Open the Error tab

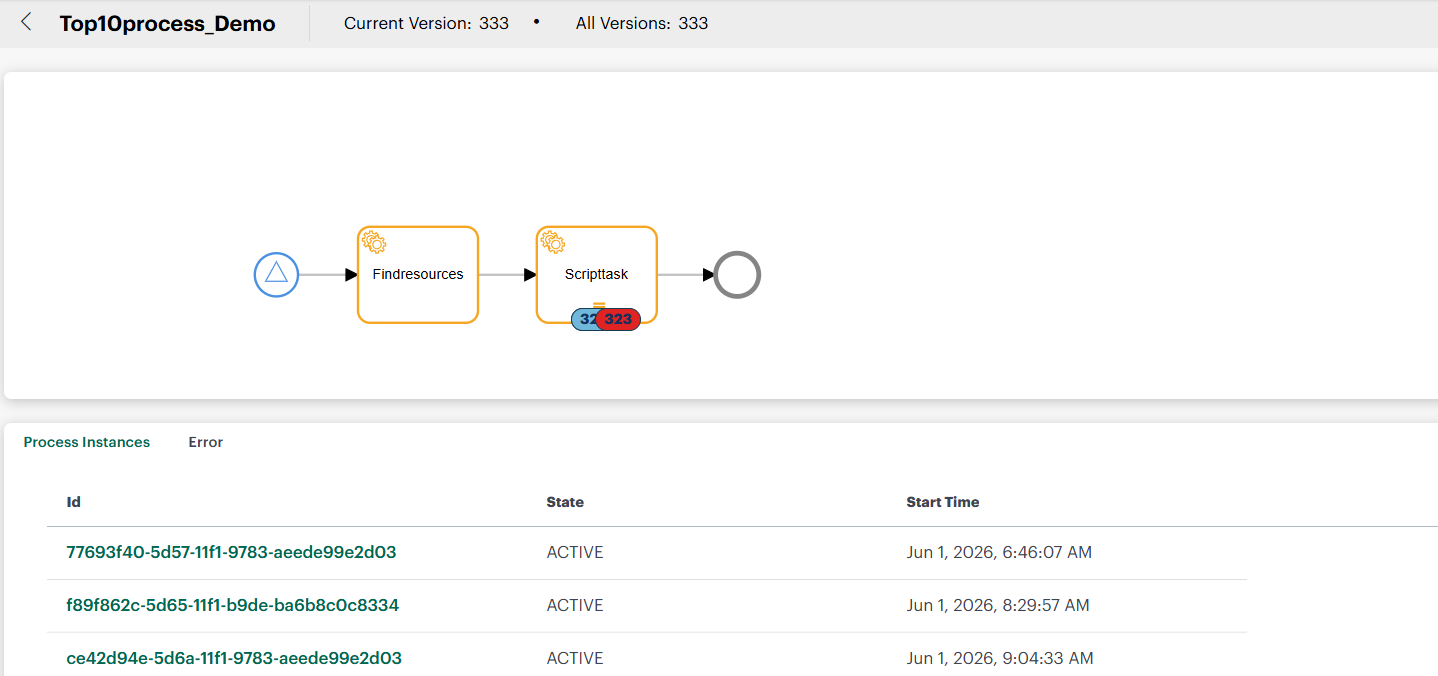[206, 442]
